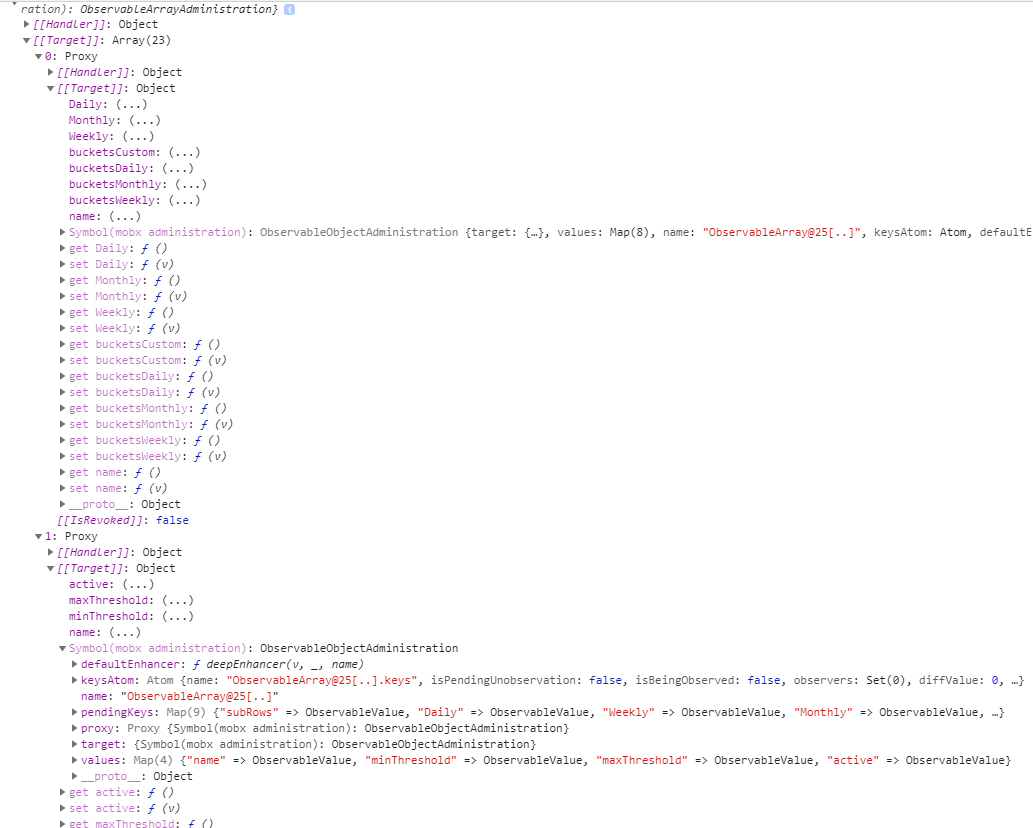Collapse [[Target]]: Object under 1: Proxy

coord(51,568)
